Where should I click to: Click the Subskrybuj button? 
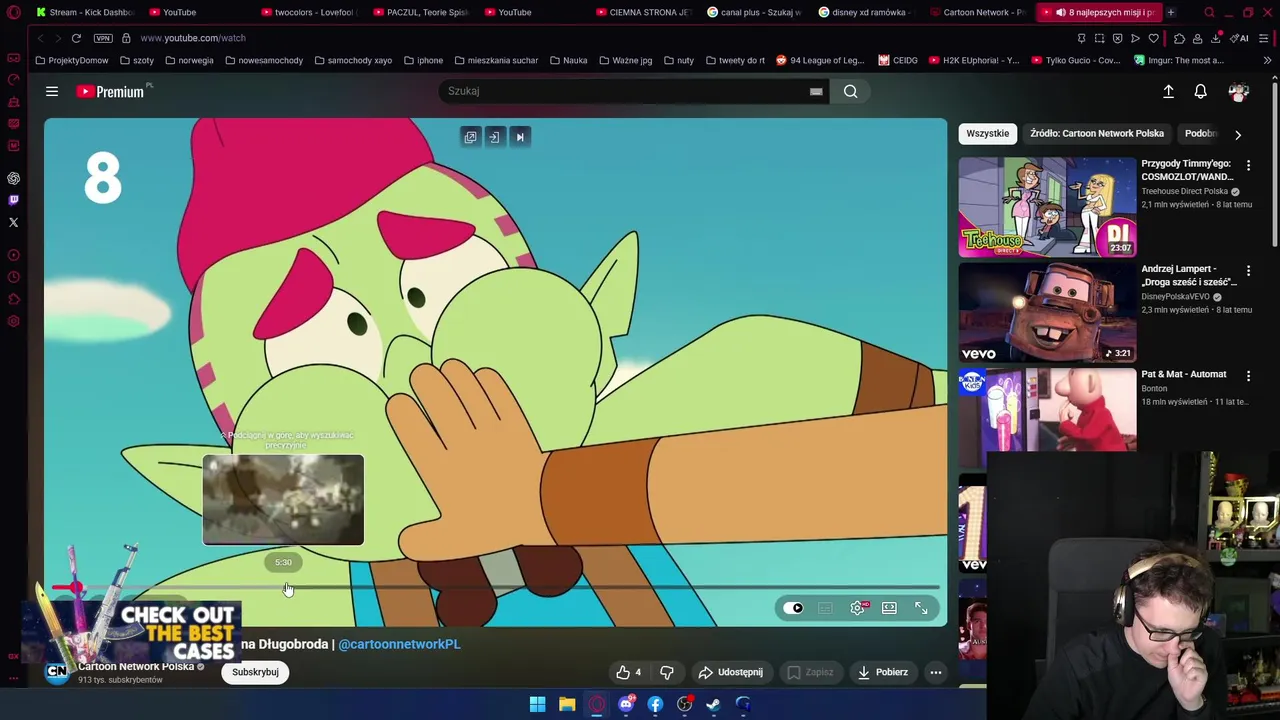(255, 672)
